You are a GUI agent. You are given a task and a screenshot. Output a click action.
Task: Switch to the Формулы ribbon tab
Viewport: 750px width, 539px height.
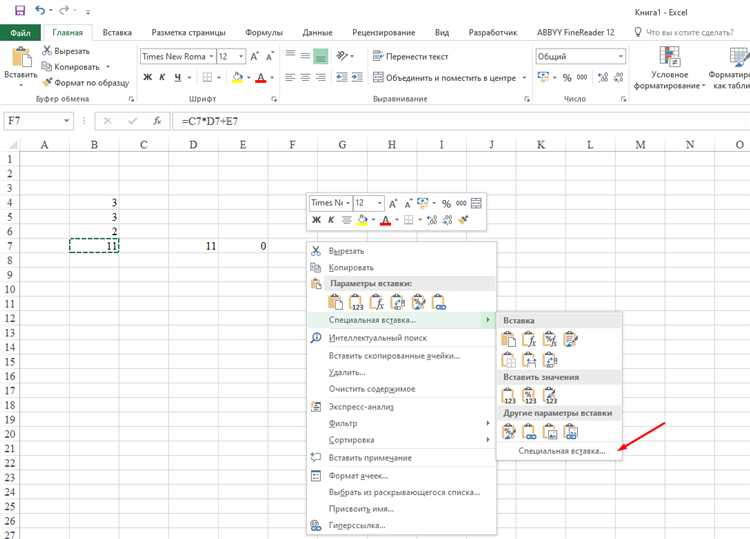pyautogui.click(x=264, y=33)
